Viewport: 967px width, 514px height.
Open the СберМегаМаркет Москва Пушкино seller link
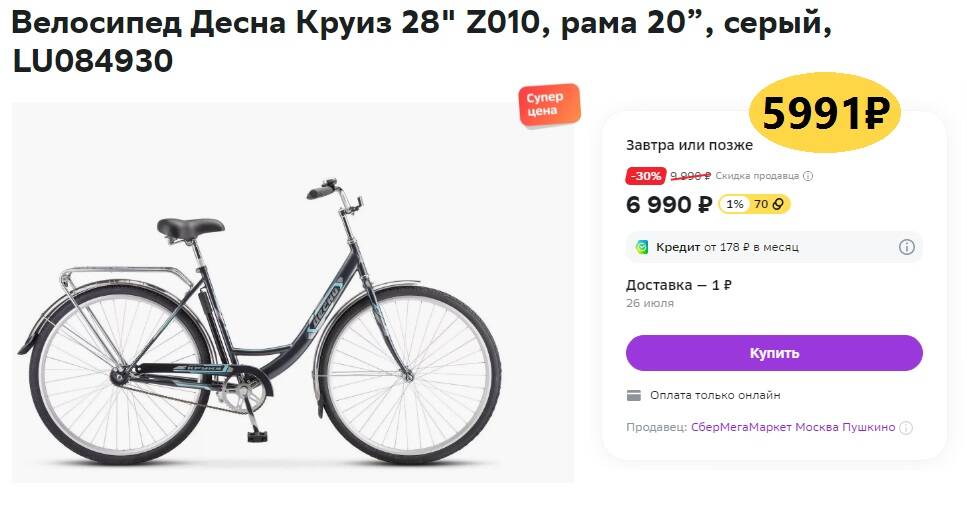[x=793, y=427]
